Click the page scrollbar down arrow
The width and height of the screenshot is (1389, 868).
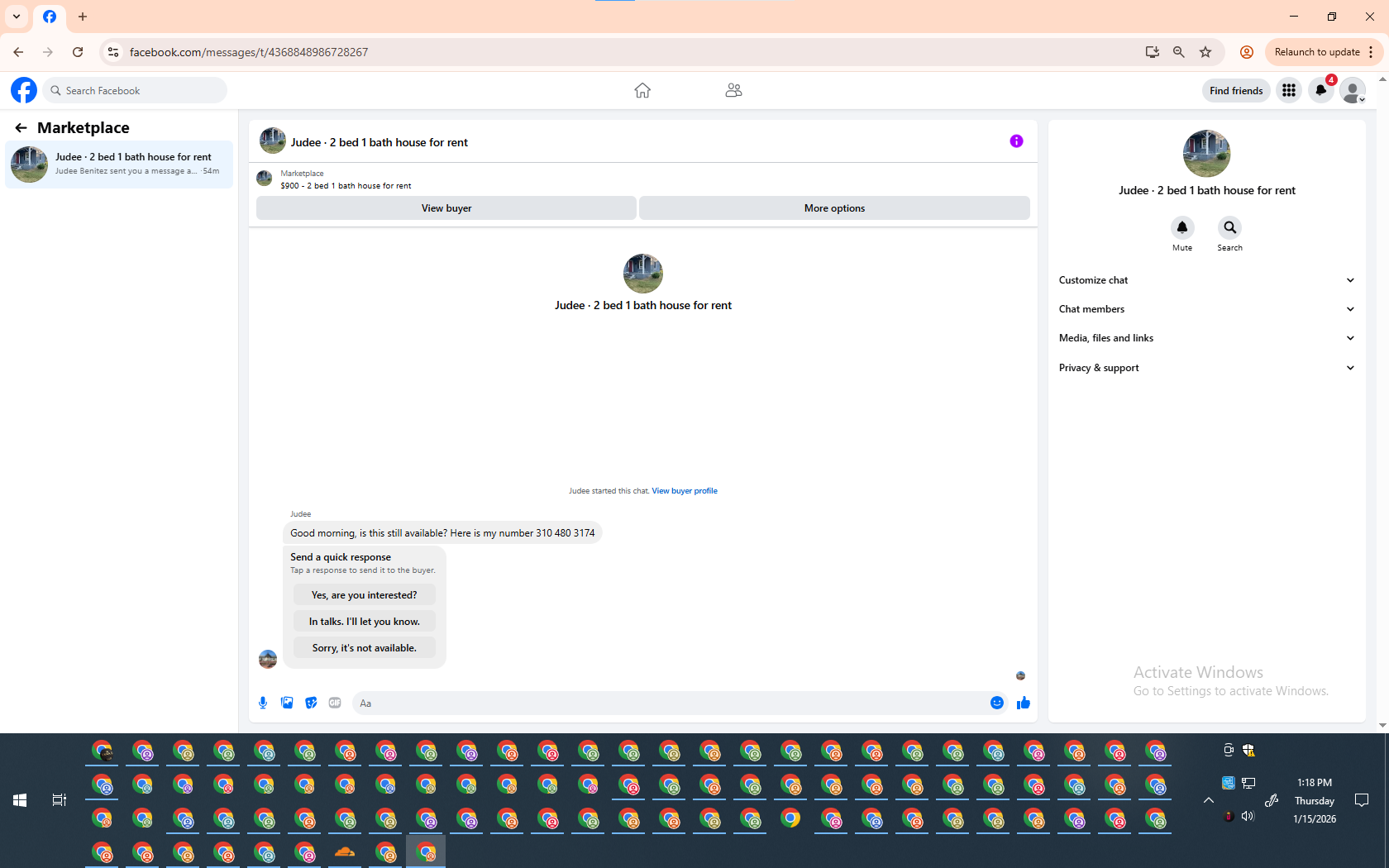click(1382, 726)
